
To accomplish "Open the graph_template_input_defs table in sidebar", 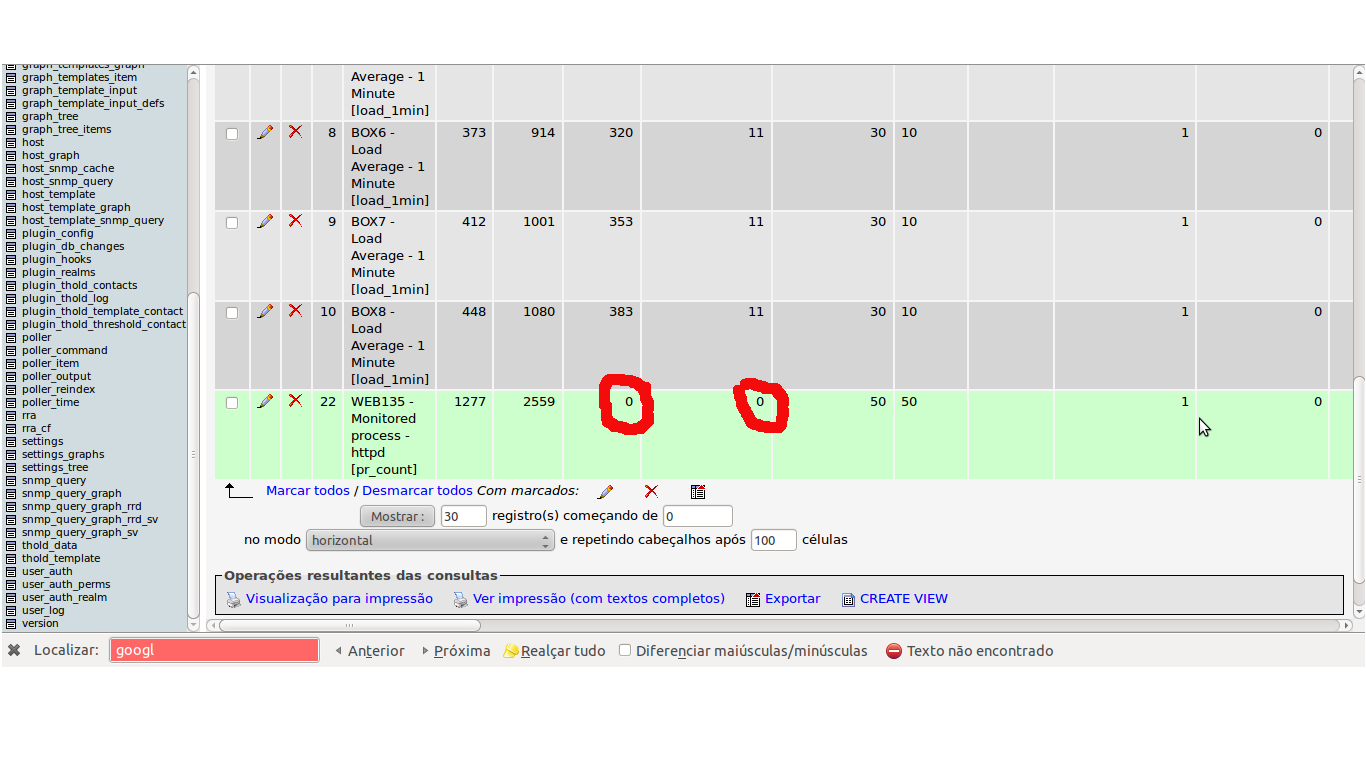I will (93, 103).
